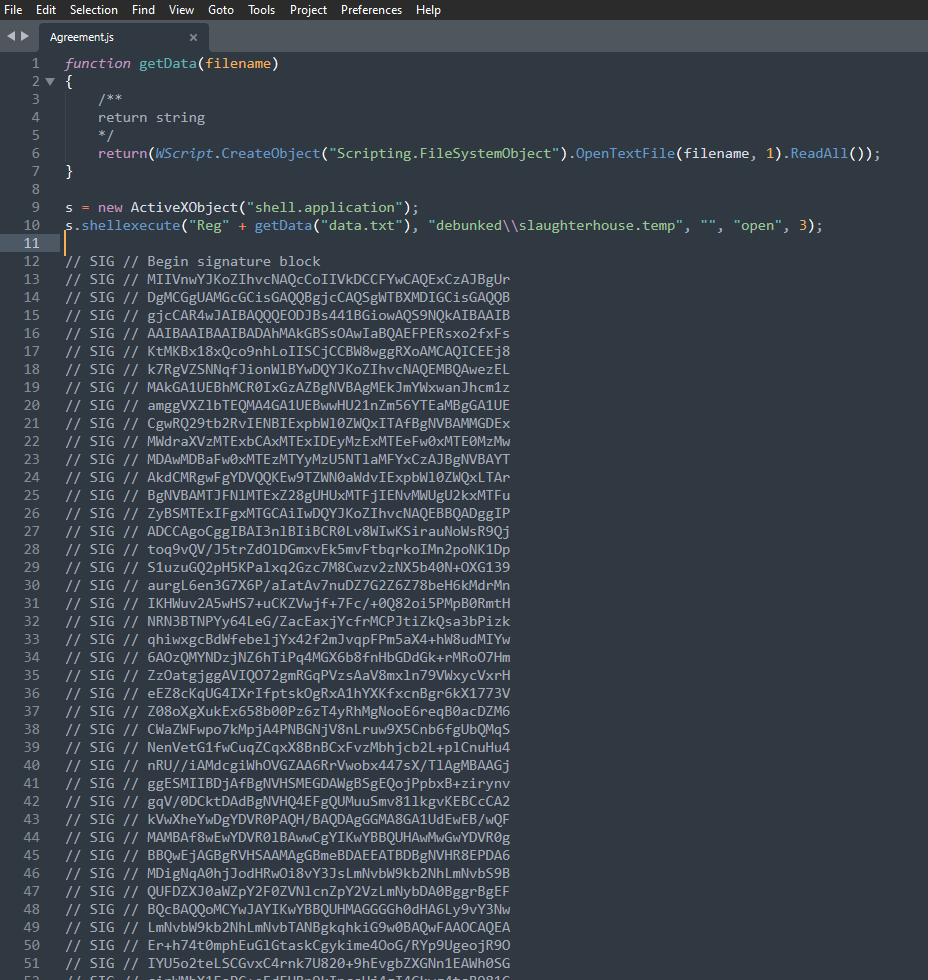Screen dimensions: 928x980
Task: Open the Goto menu
Action: tap(221, 10)
